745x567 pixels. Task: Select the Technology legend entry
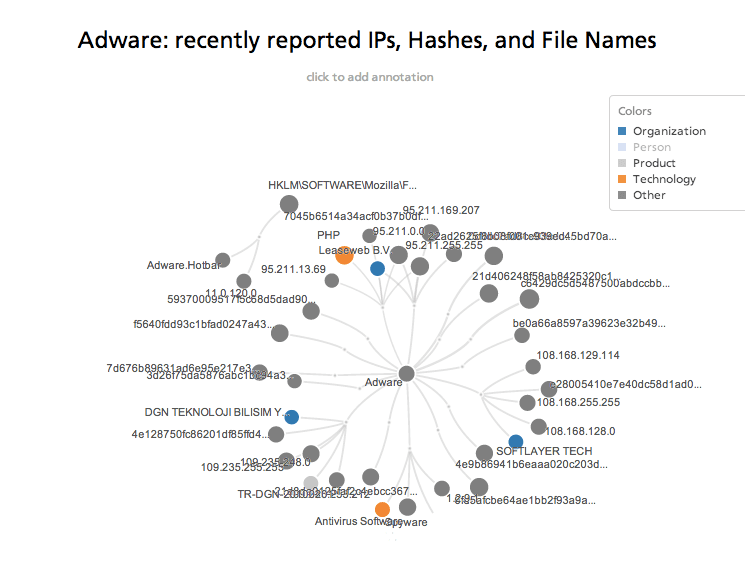click(664, 179)
